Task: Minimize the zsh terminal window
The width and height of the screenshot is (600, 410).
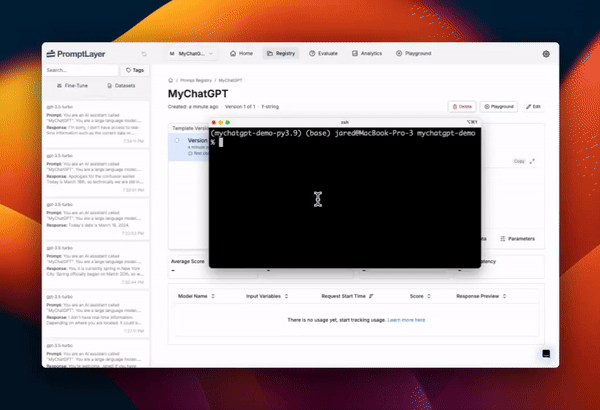Action: point(220,123)
